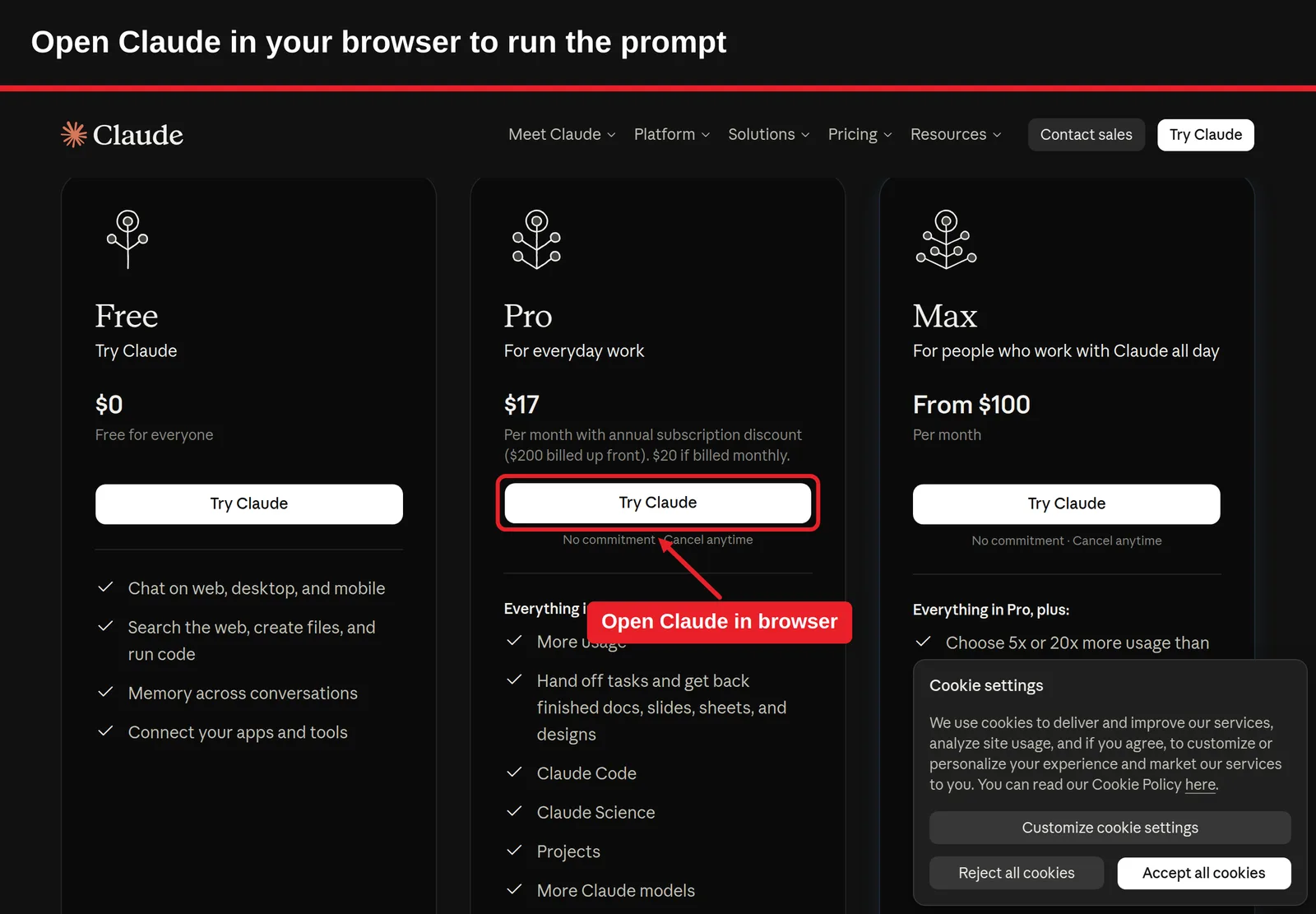Click the 'Cookie settings' heading

pos(986,685)
